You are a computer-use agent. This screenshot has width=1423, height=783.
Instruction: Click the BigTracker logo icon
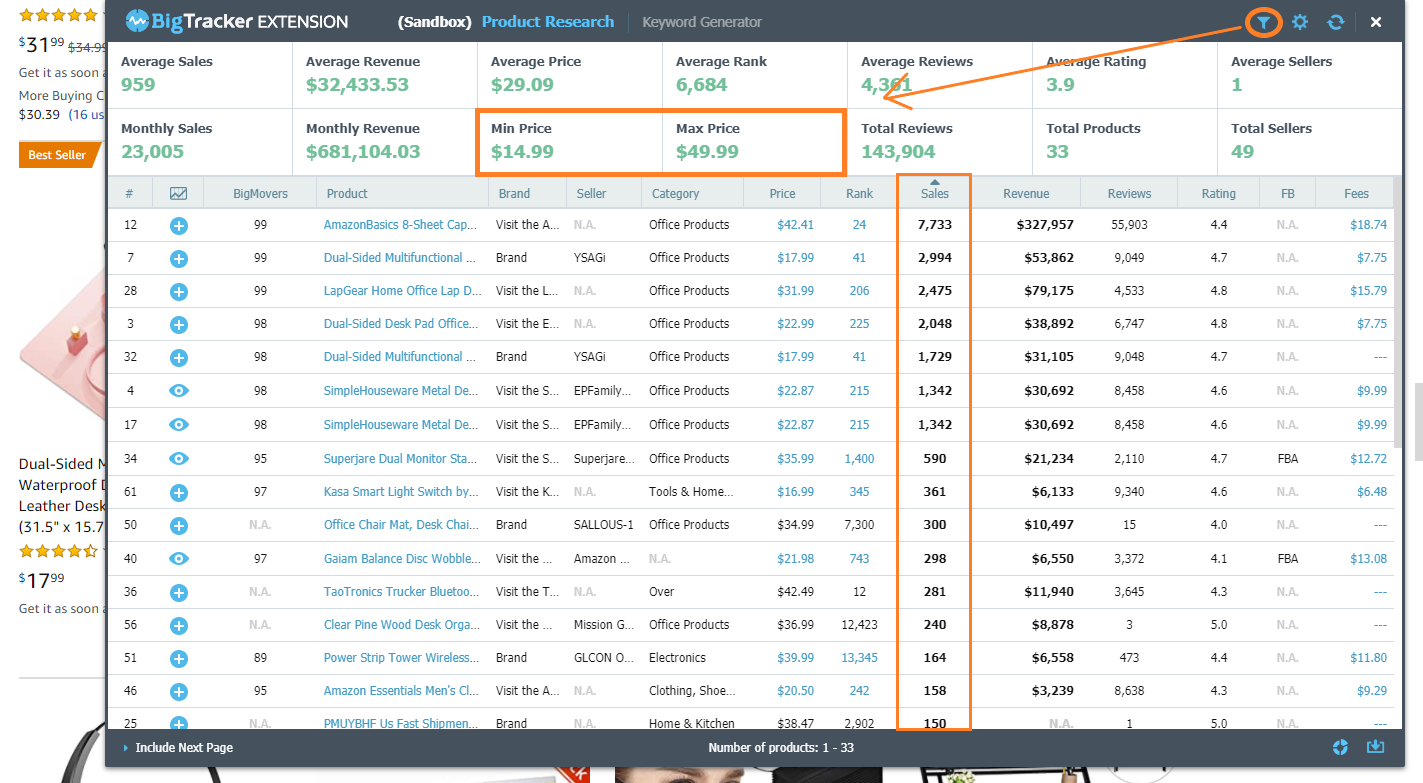coord(137,21)
